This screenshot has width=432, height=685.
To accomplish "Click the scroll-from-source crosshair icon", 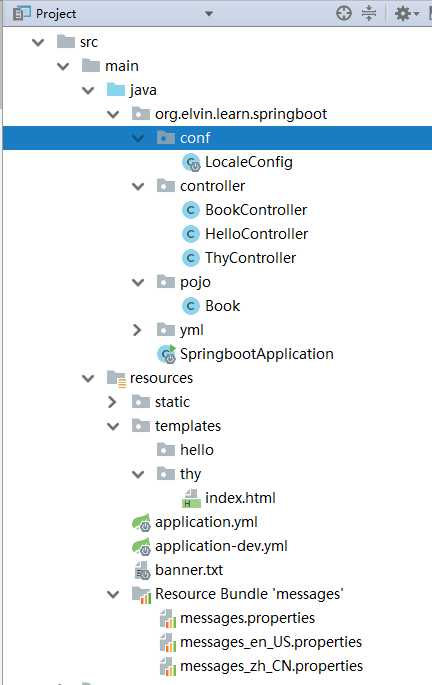I will point(344,14).
